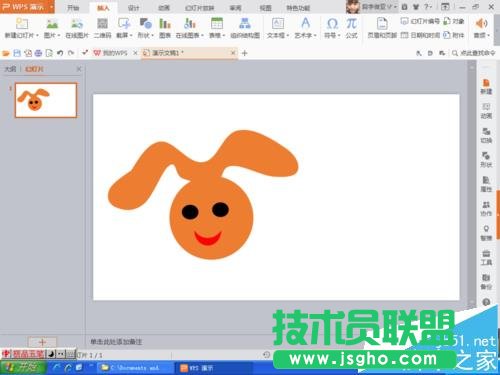Open the Animation (动画) side panel
This screenshot has width=500, height=375.
coord(486,111)
